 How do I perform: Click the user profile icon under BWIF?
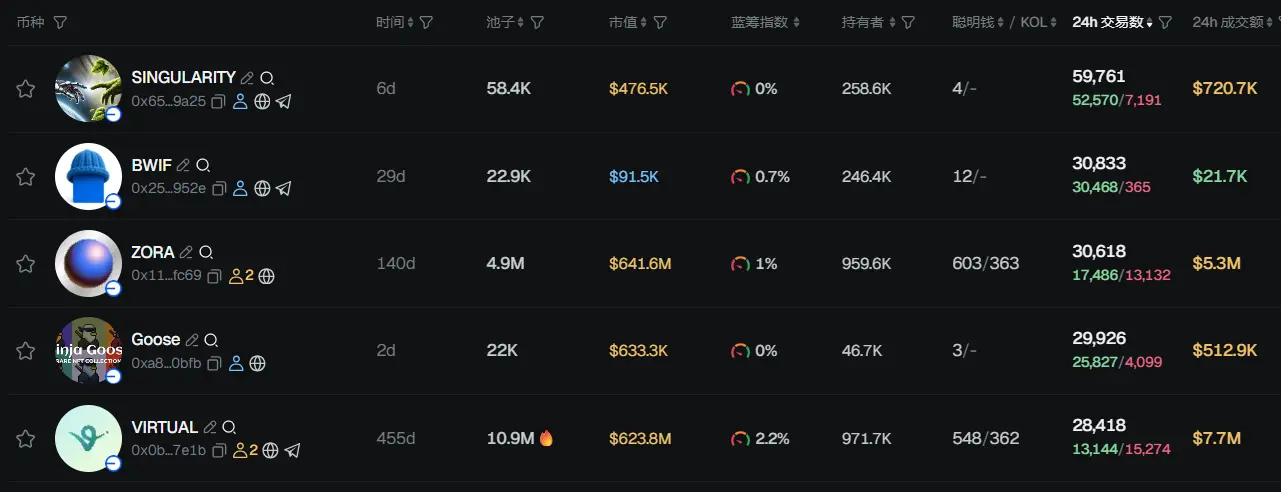click(240, 188)
